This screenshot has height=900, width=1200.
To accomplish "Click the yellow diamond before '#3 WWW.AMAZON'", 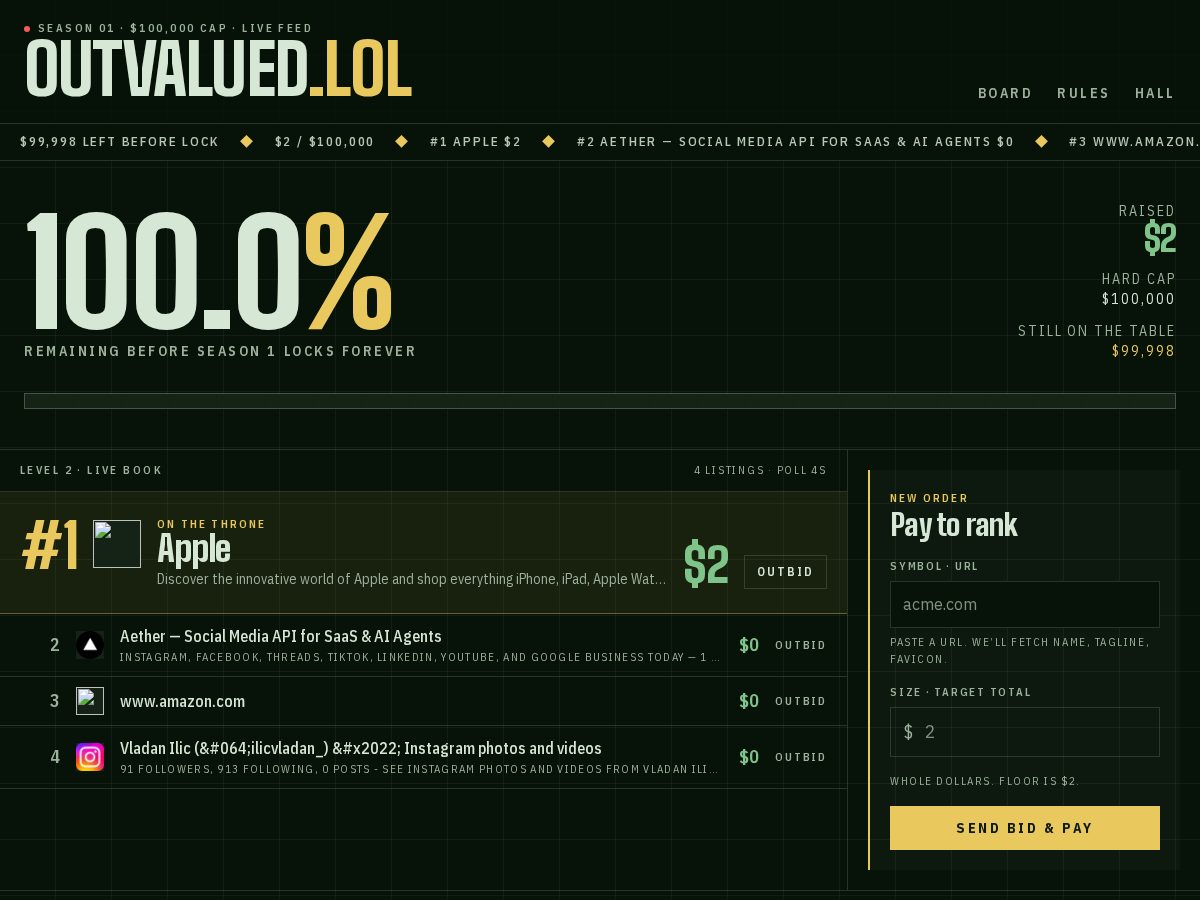I will click(1041, 142).
